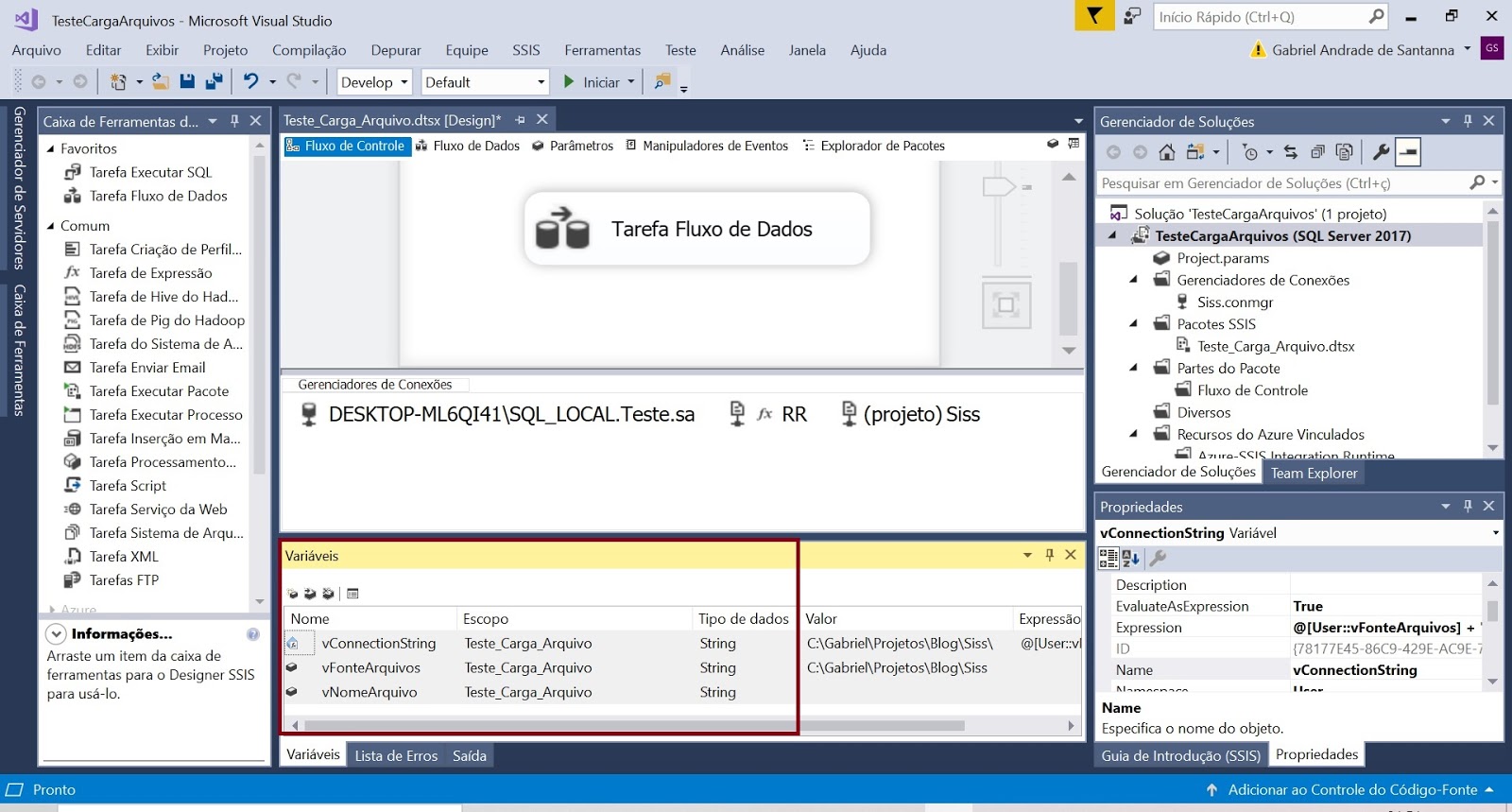Viewport: 1512px width, 812px height.
Task: Click the Save file toolbar icon
Action: point(187,82)
